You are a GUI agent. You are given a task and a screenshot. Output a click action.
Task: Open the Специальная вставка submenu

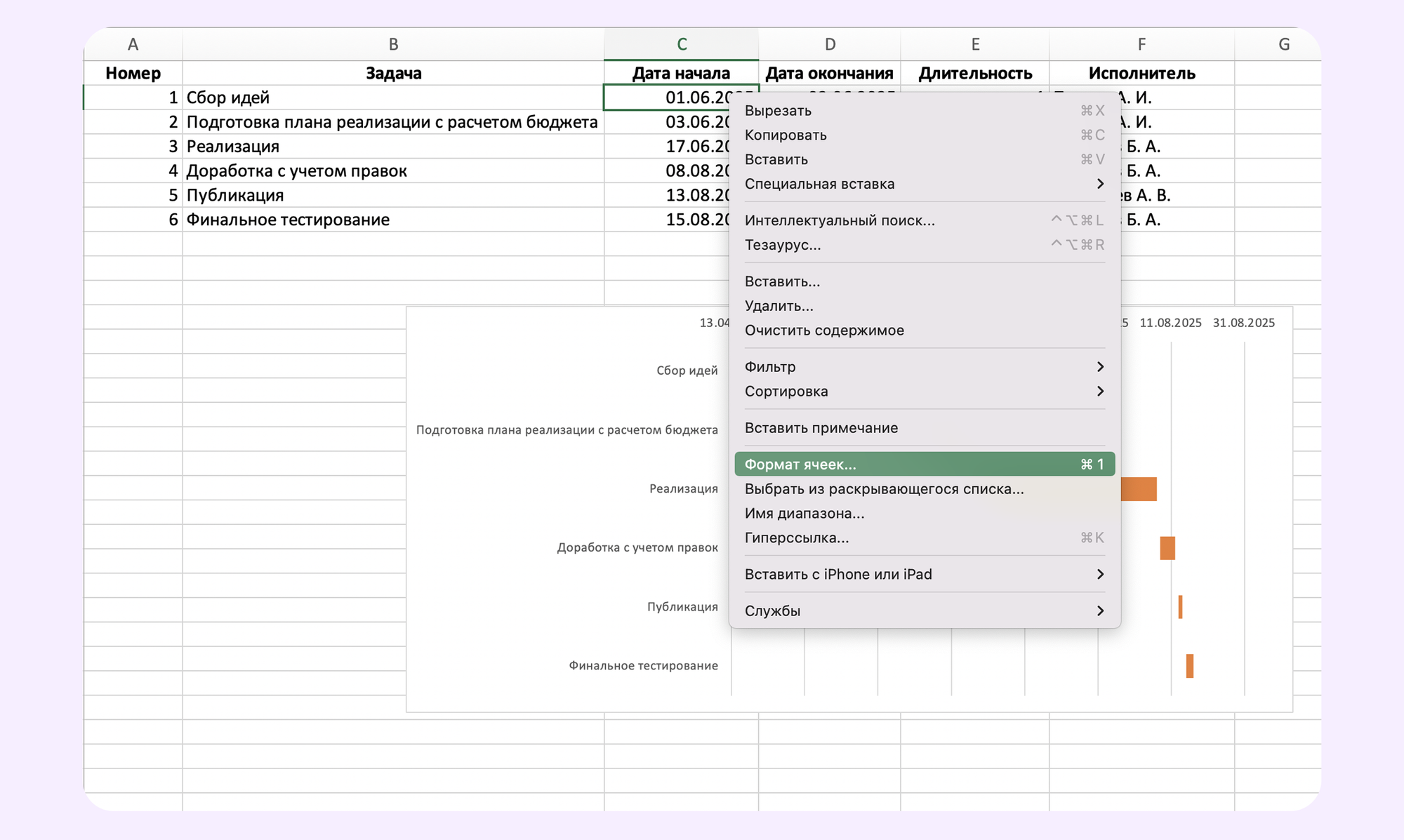[925, 184]
